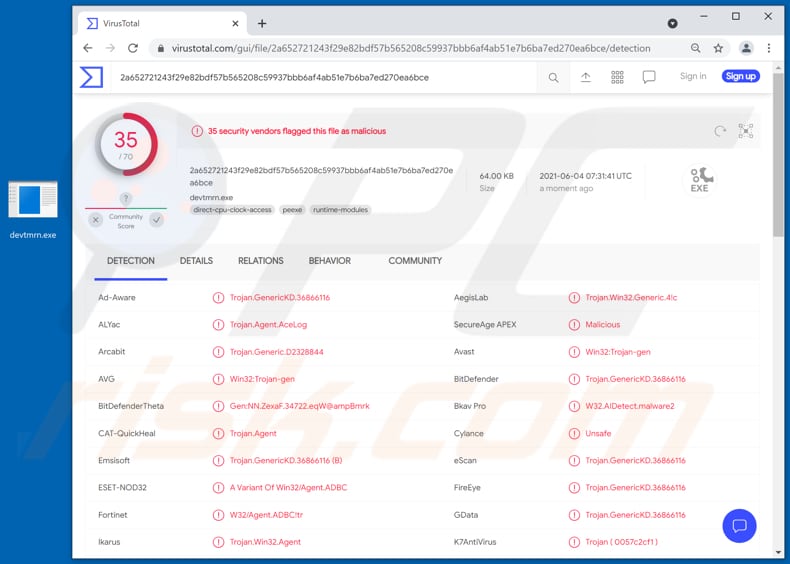Screen dimensions: 790x564
Task: Open devtmrn.exe desktop file icon
Action: [33, 210]
